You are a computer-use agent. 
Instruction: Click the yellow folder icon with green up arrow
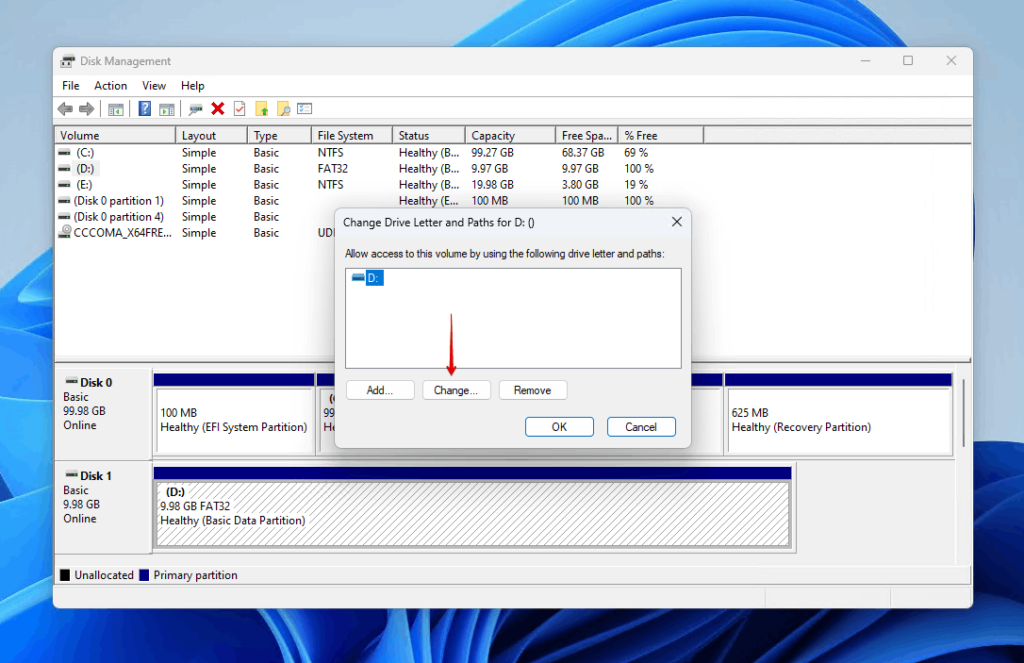pyautogui.click(x=261, y=108)
